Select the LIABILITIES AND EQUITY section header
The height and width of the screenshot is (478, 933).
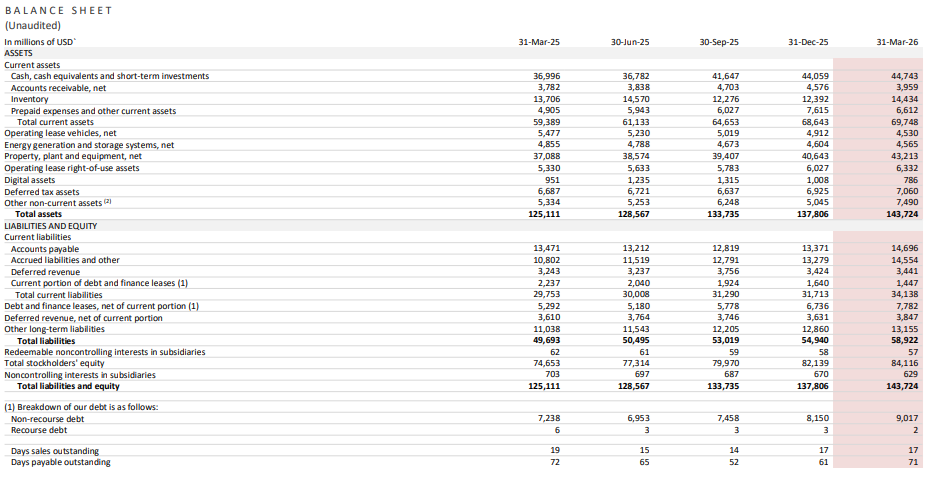[50, 226]
